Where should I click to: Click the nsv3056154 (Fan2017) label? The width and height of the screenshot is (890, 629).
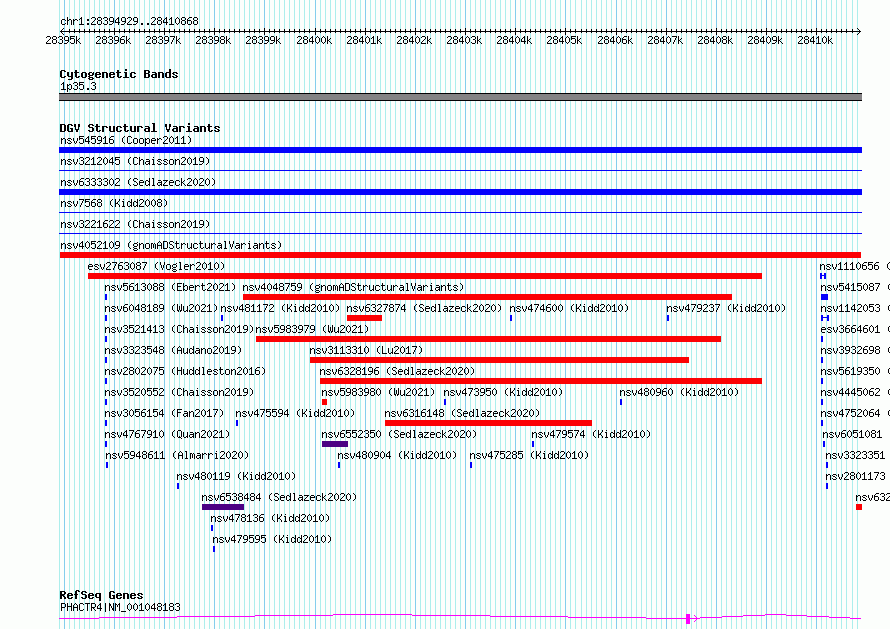(165, 413)
